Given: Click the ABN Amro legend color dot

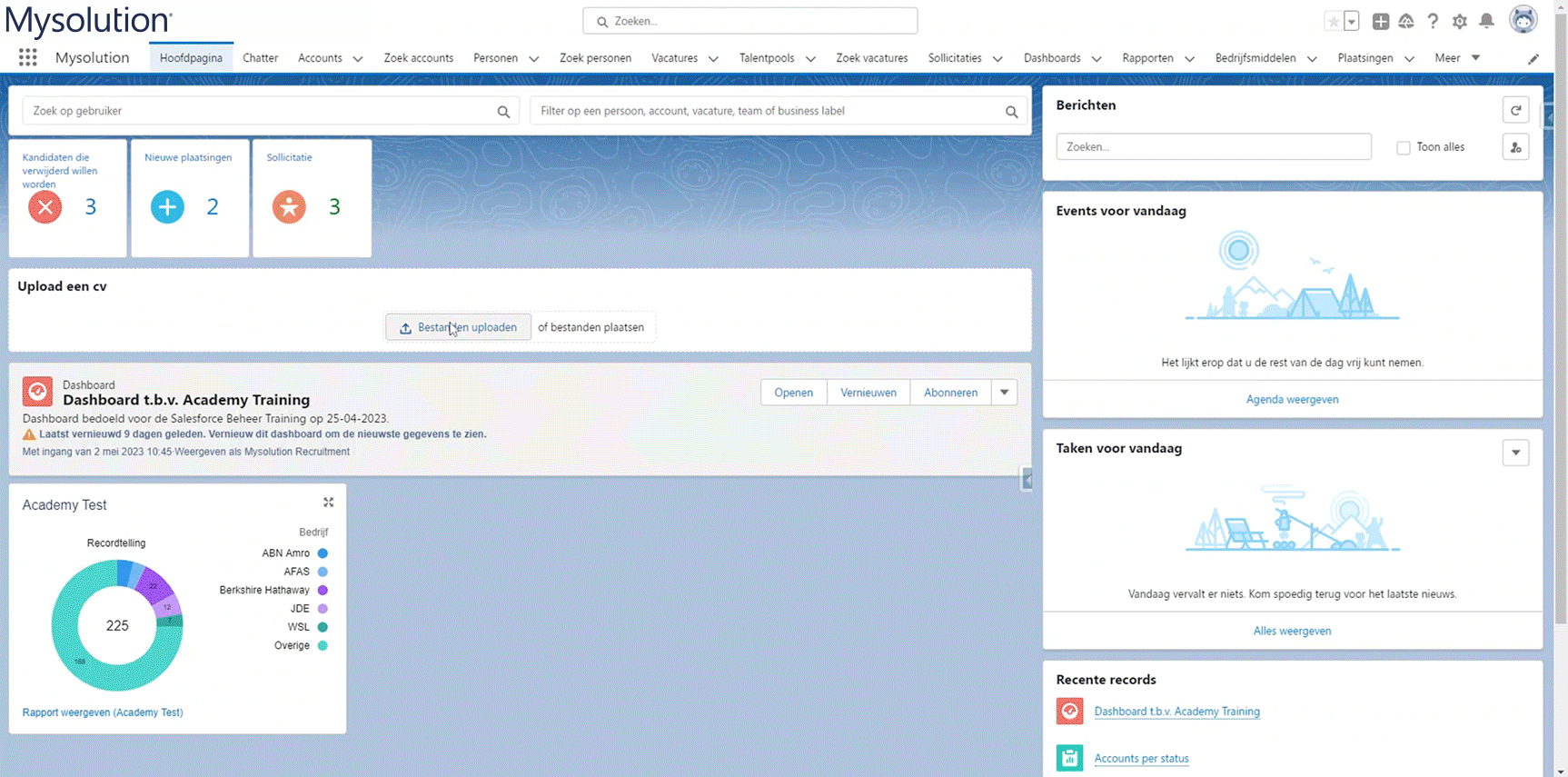Looking at the screenshot, I should [323, 553].
